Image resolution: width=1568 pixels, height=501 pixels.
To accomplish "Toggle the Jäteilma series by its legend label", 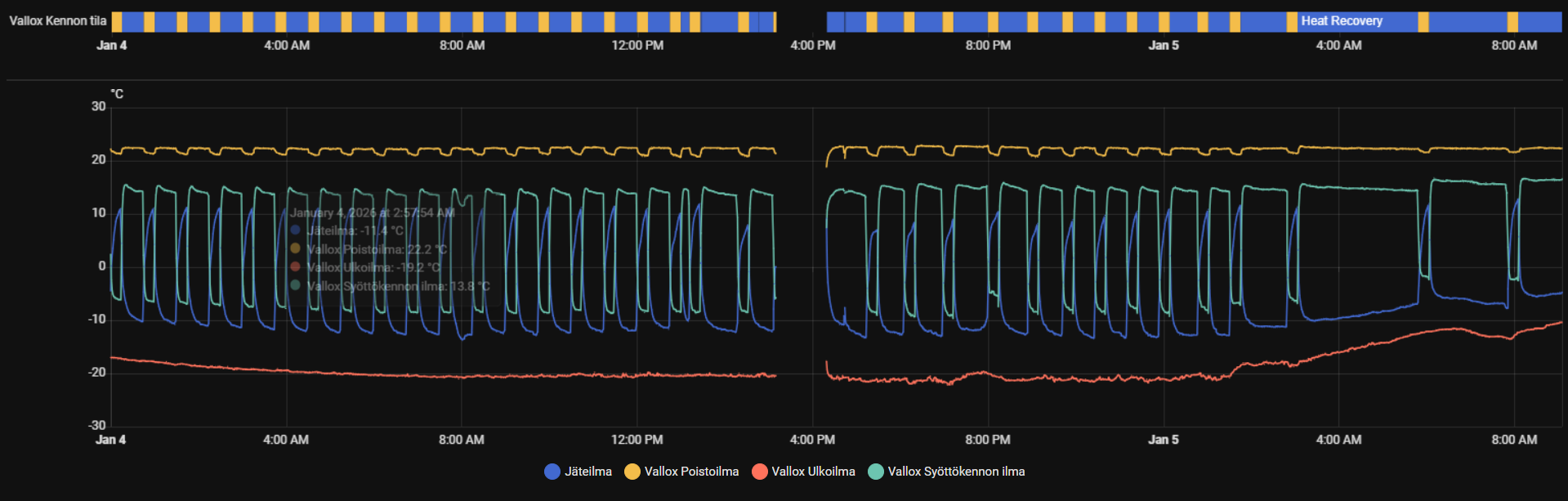I will 587,472.
